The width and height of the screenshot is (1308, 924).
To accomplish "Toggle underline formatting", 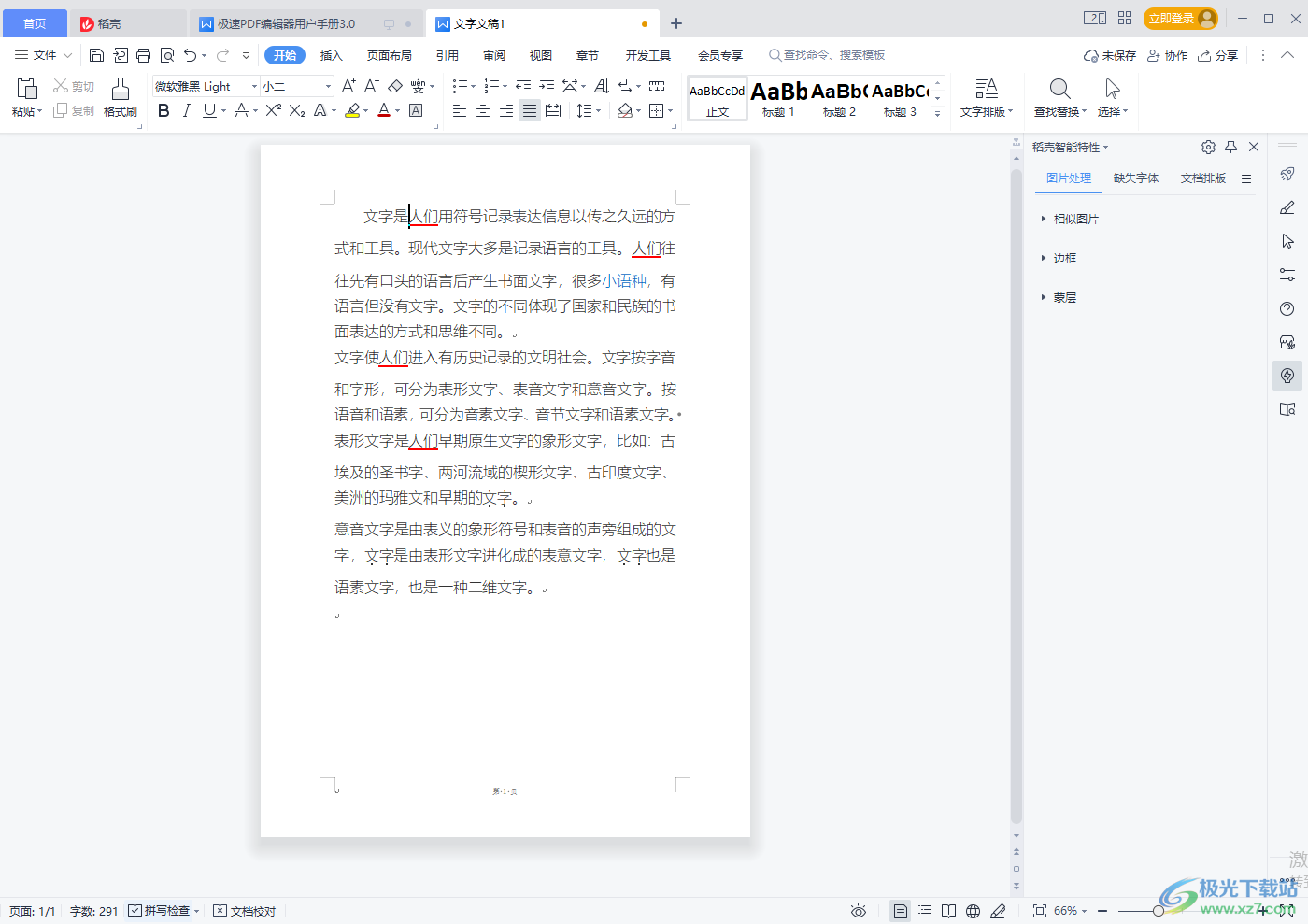I will click(209, 110).
